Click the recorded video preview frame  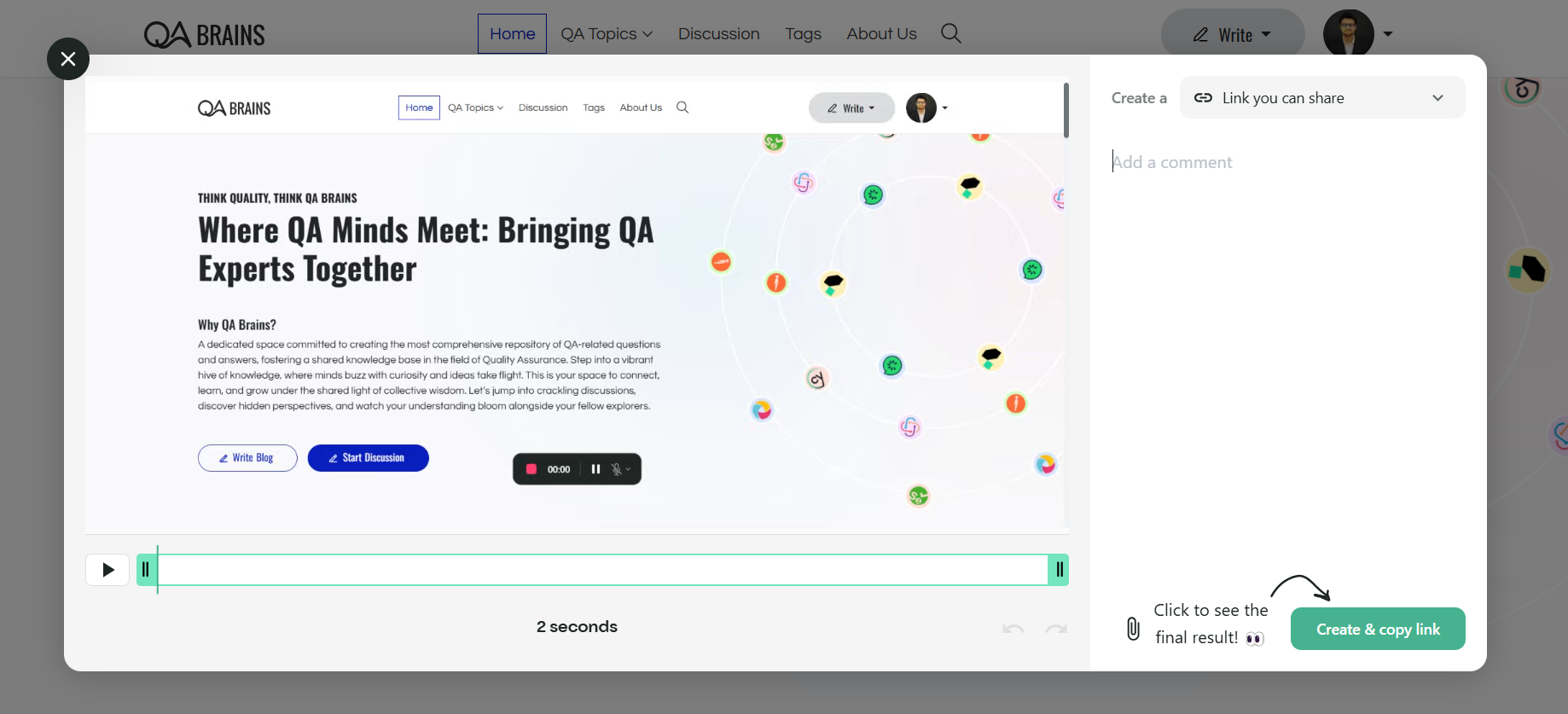pos(577,305)
